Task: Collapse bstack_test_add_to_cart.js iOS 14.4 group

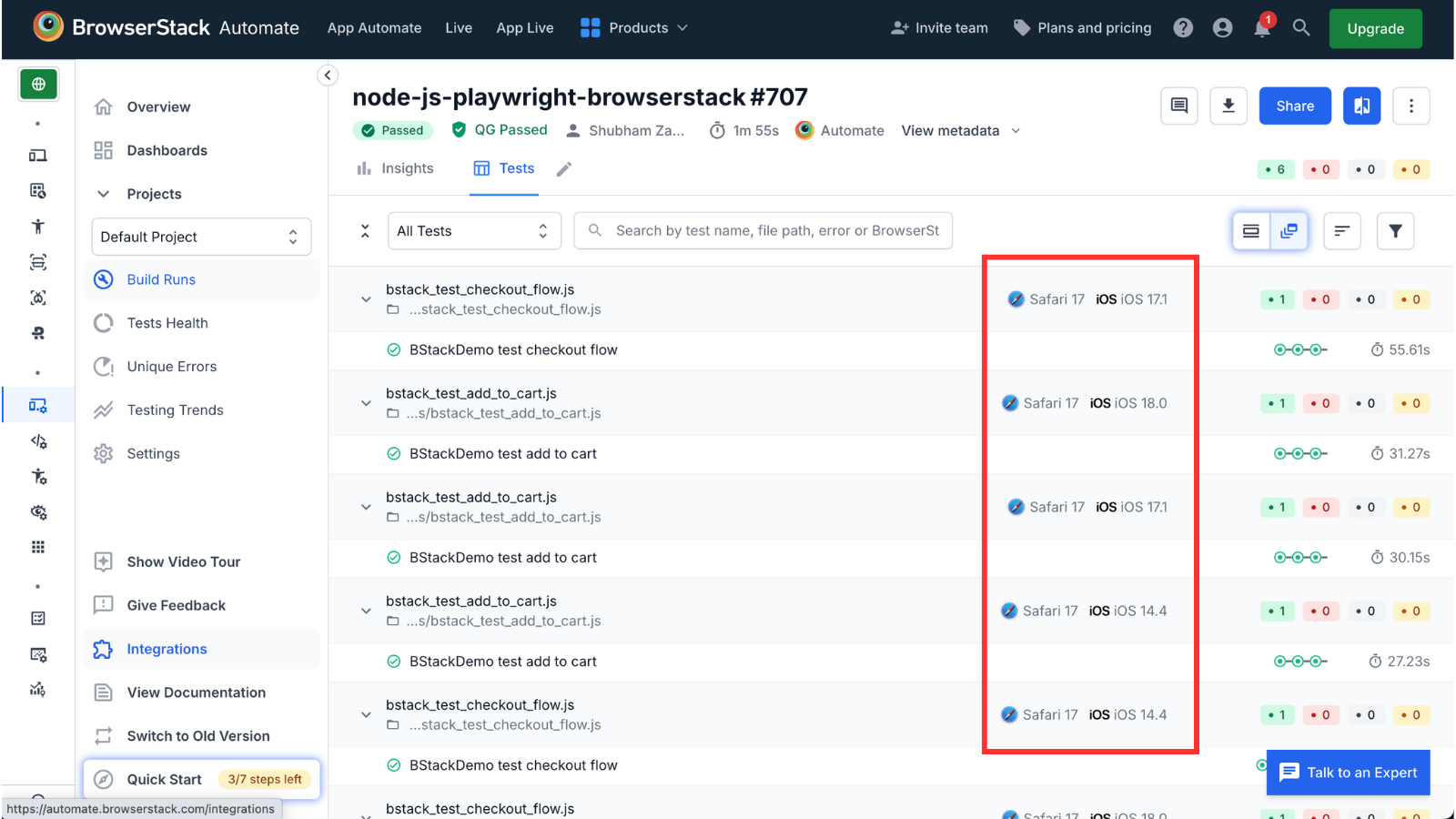Action: [366, 611]
